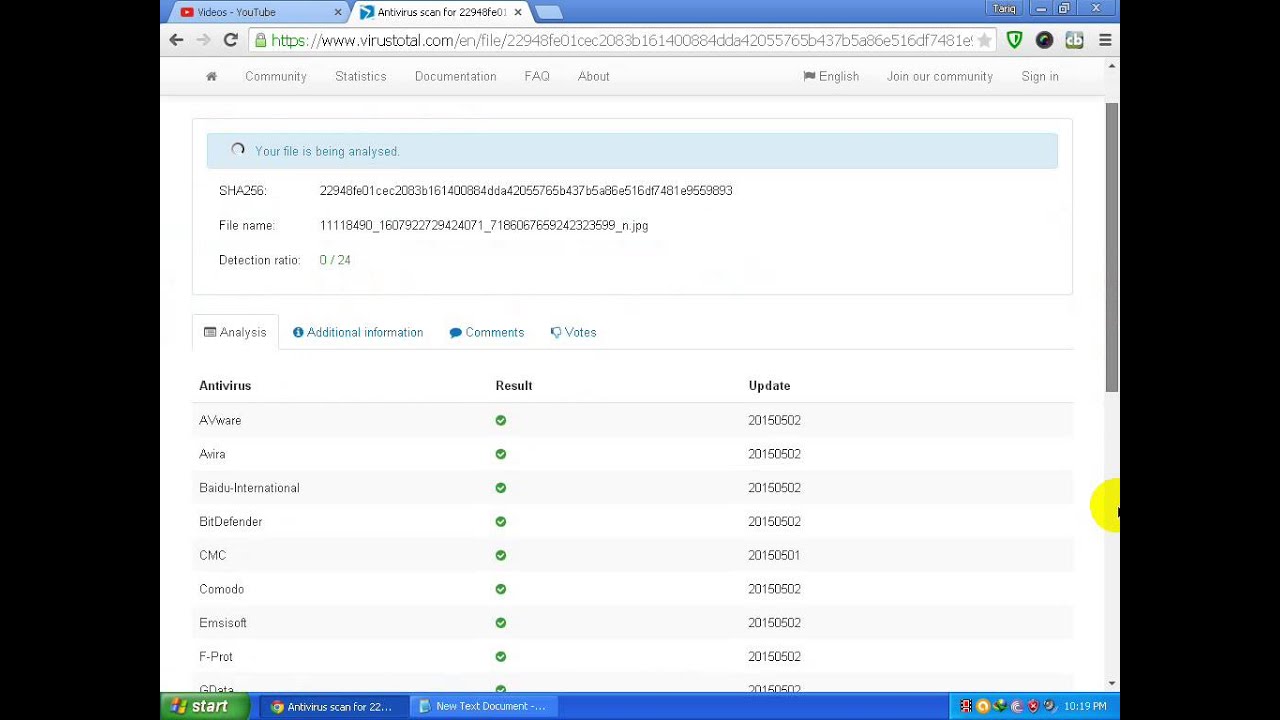Click the Comodo antivirus name
This screenshot has height=720, width=1280.
[222, 589]
